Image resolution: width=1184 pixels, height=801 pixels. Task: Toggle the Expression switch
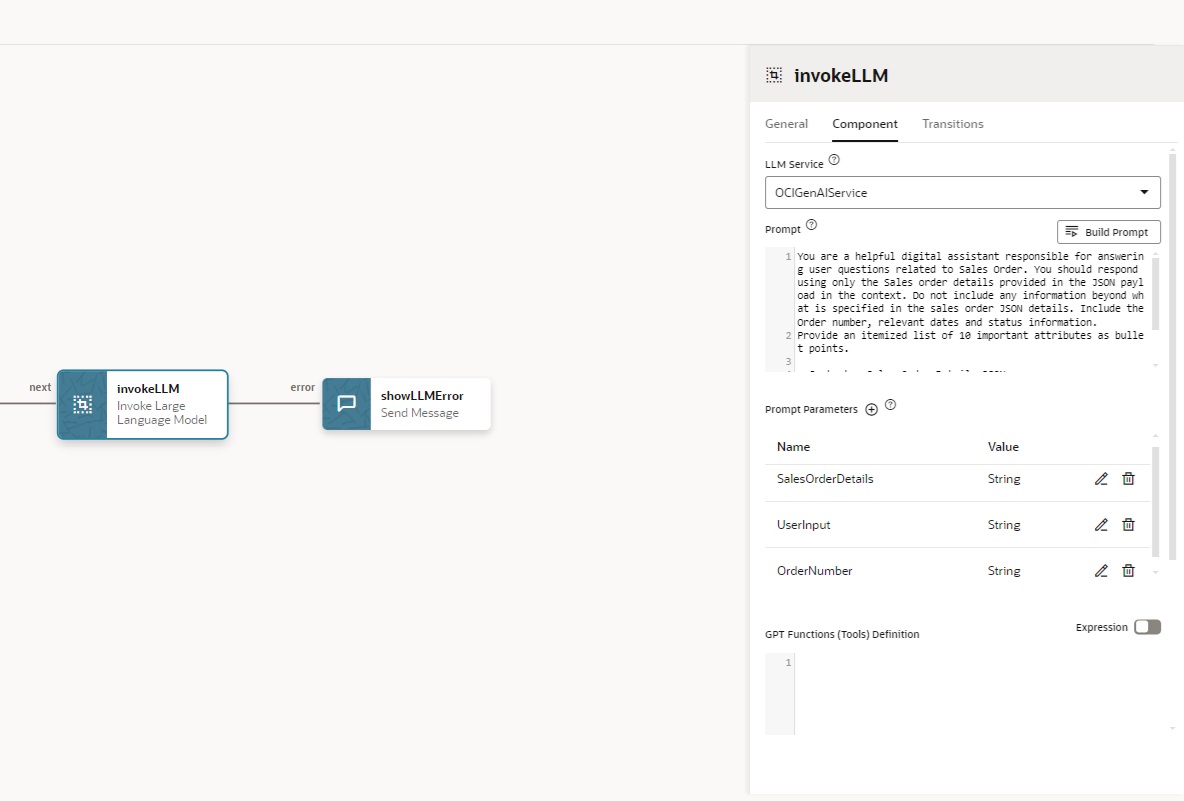(x=1147, y=627)
